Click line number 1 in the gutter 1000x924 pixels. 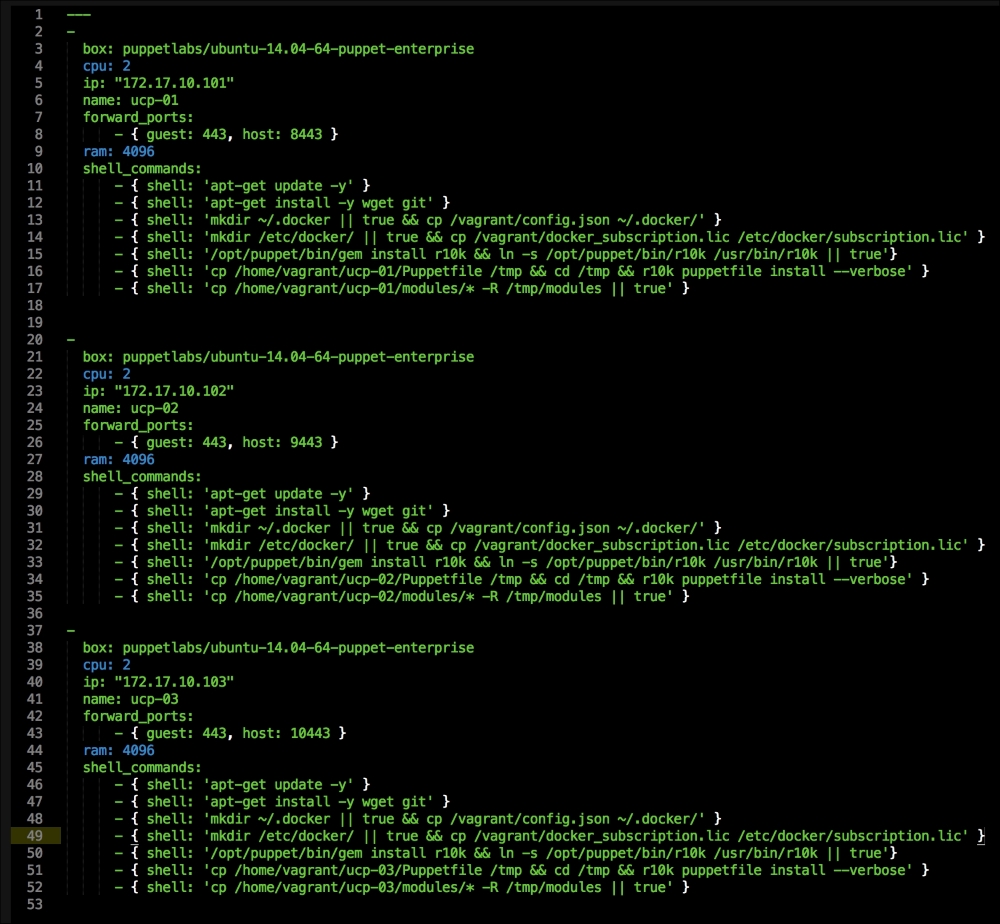click(x=38, y=15)
